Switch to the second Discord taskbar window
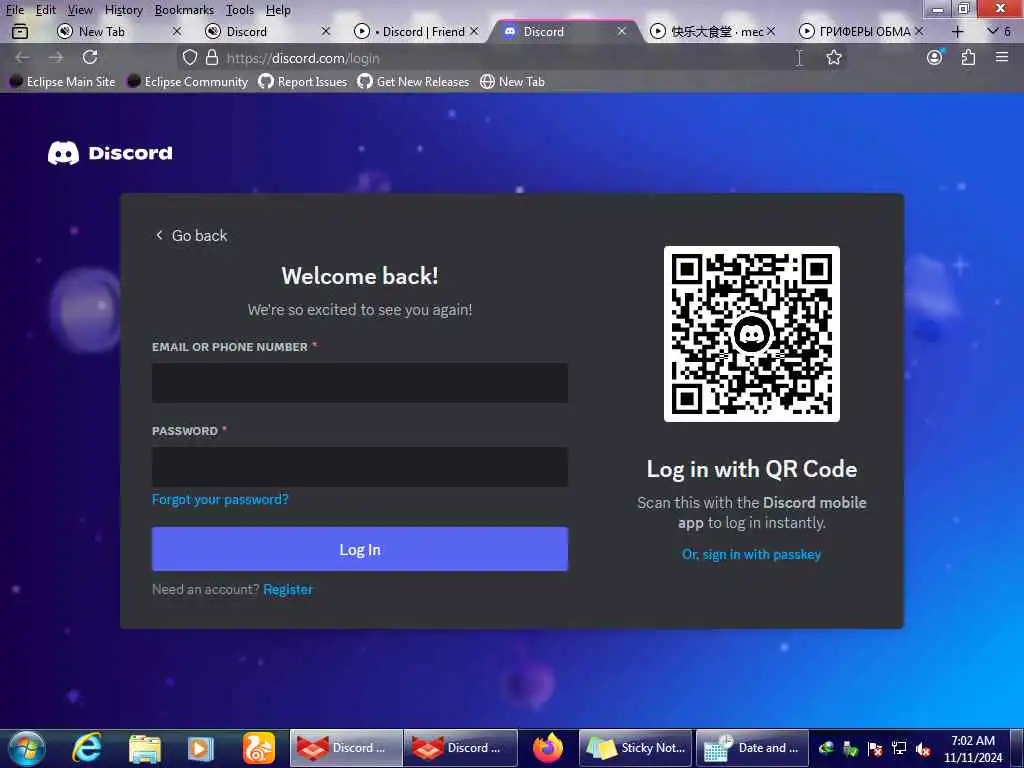Viewport: 1024px width, 768px height. pos(460,748)
